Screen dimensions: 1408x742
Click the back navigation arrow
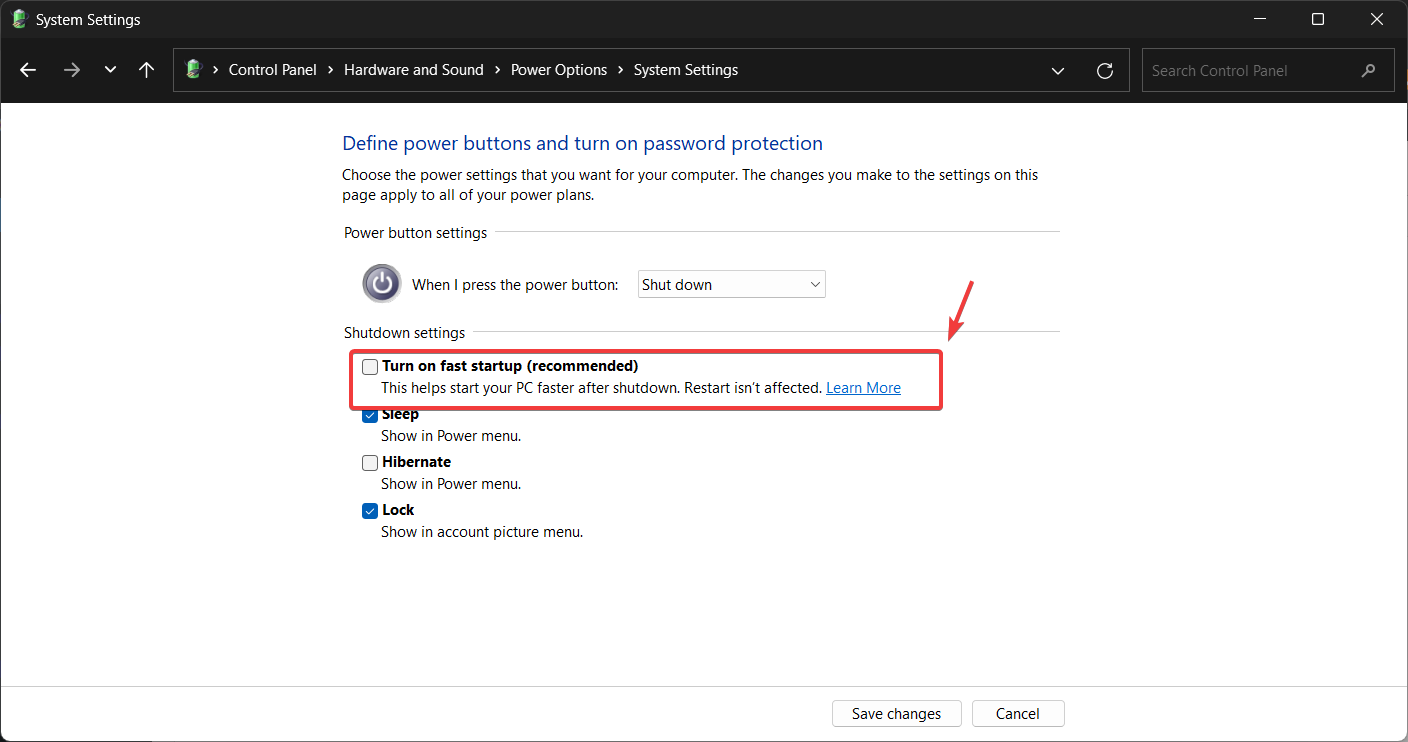(28, 70)
